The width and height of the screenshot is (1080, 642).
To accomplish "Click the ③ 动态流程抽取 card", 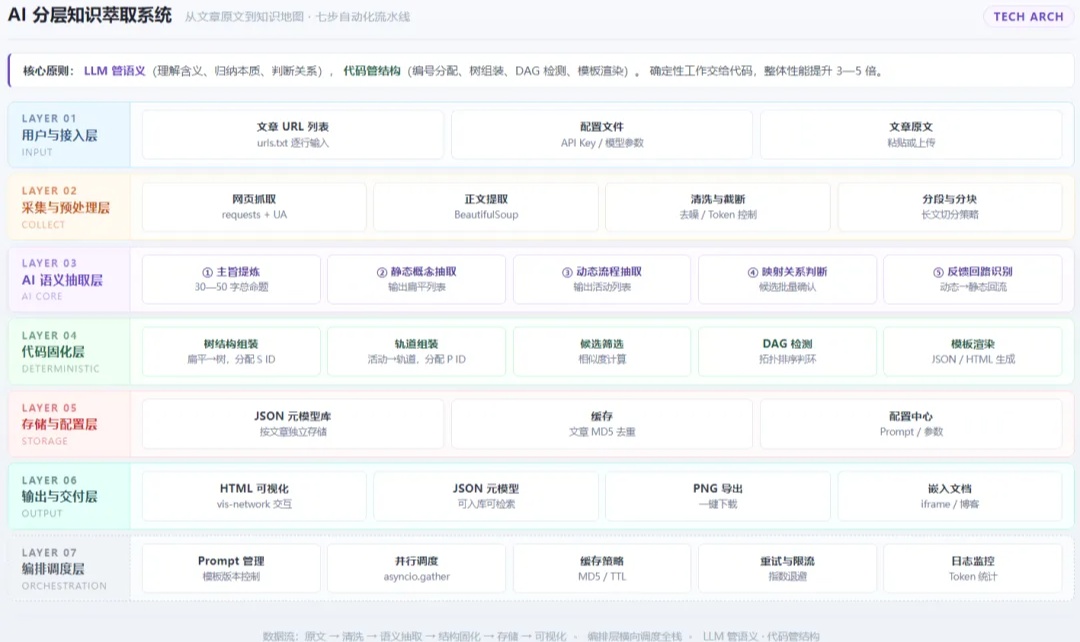I will 602,279.
